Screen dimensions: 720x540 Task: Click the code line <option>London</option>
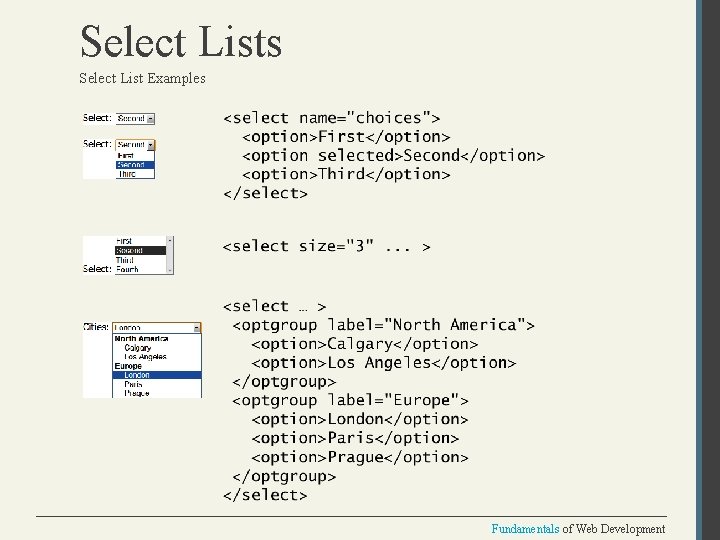pyautogui.click(x=360, y=419)
